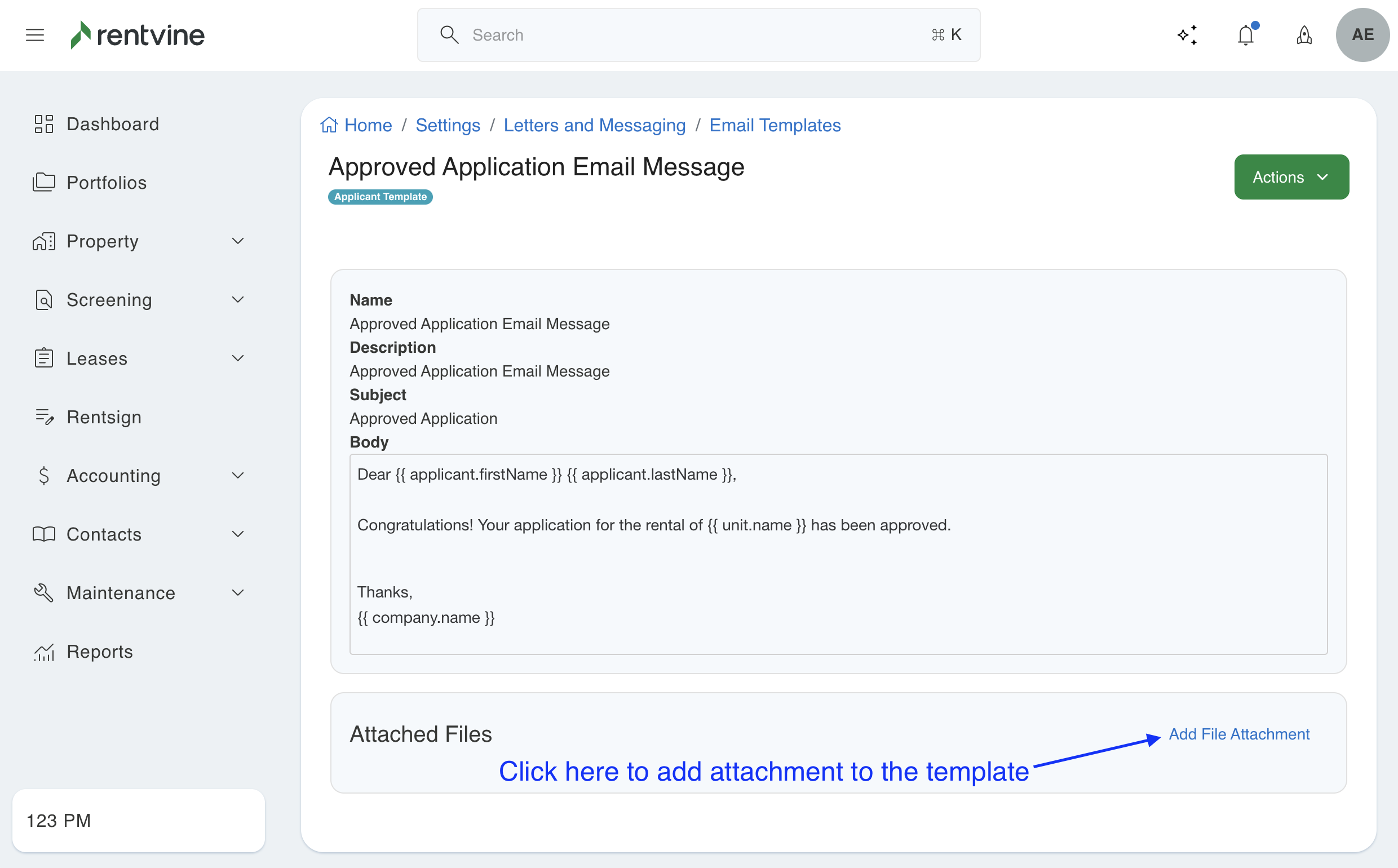The width and height of the screenshot is (1398, 868).
Task: Click the rocket launch icon
Action: (1304, 35)
